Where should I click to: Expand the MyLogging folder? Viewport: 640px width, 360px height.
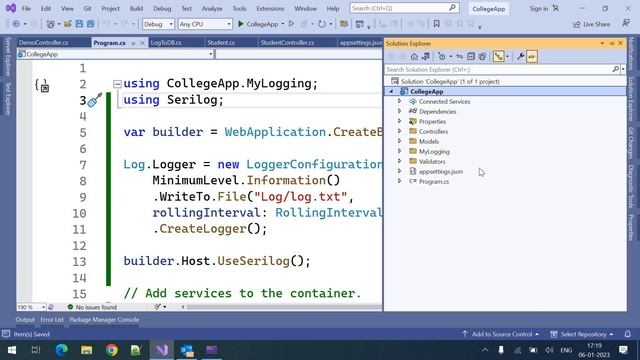coord(400,151)
